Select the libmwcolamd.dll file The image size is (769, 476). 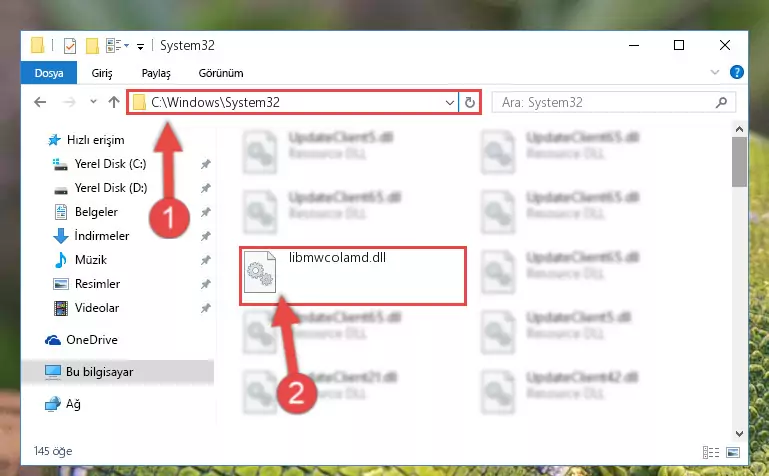click(353, 276)
